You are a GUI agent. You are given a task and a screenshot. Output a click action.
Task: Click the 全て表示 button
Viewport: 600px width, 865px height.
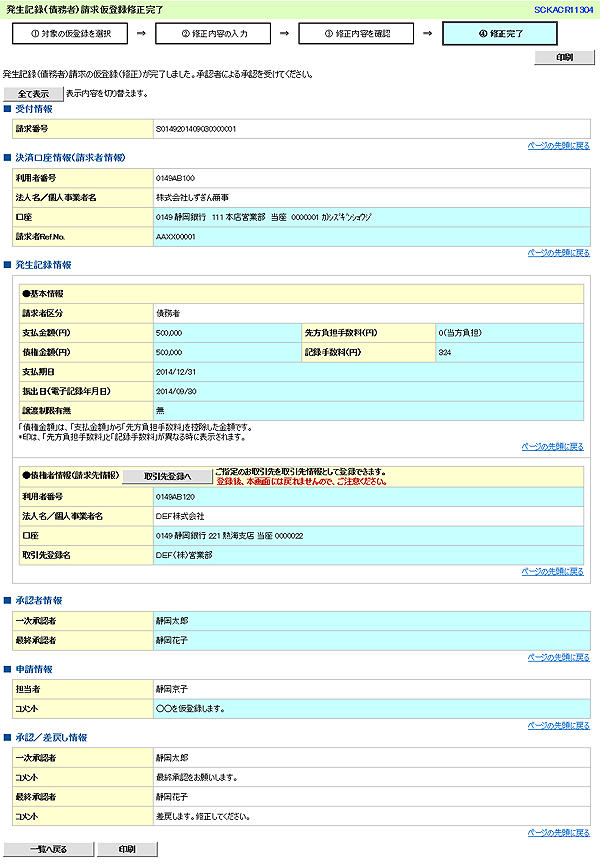[x=34, y=94]
